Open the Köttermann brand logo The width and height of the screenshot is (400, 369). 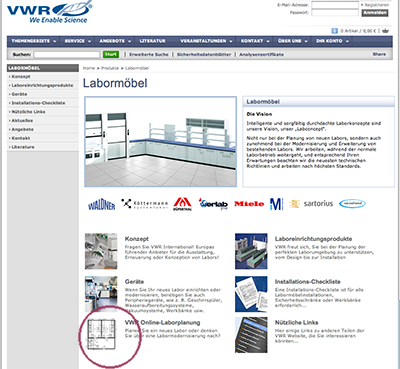145,204
